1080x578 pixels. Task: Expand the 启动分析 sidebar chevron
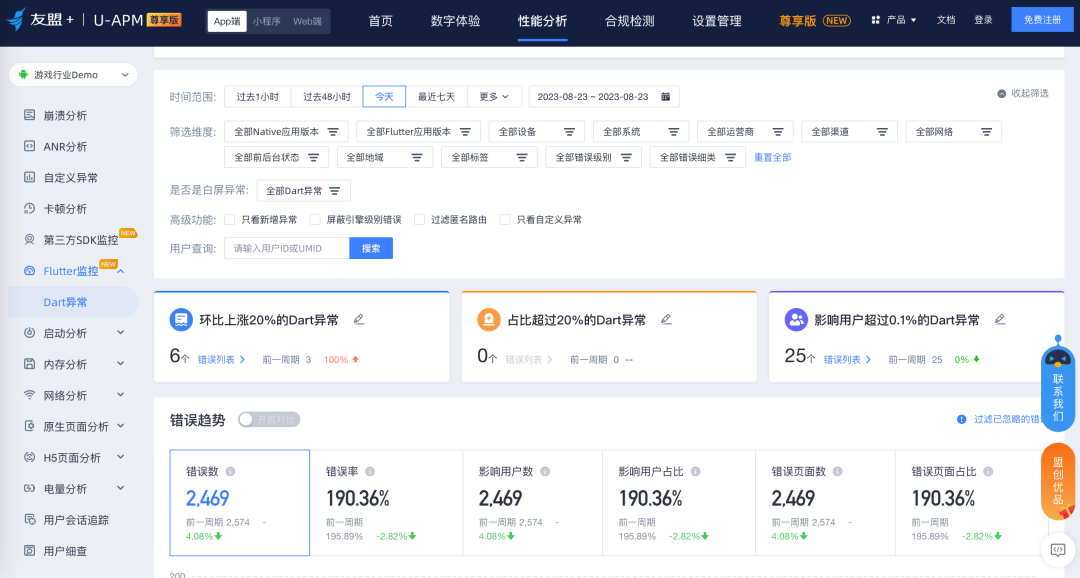pos(121,333)
